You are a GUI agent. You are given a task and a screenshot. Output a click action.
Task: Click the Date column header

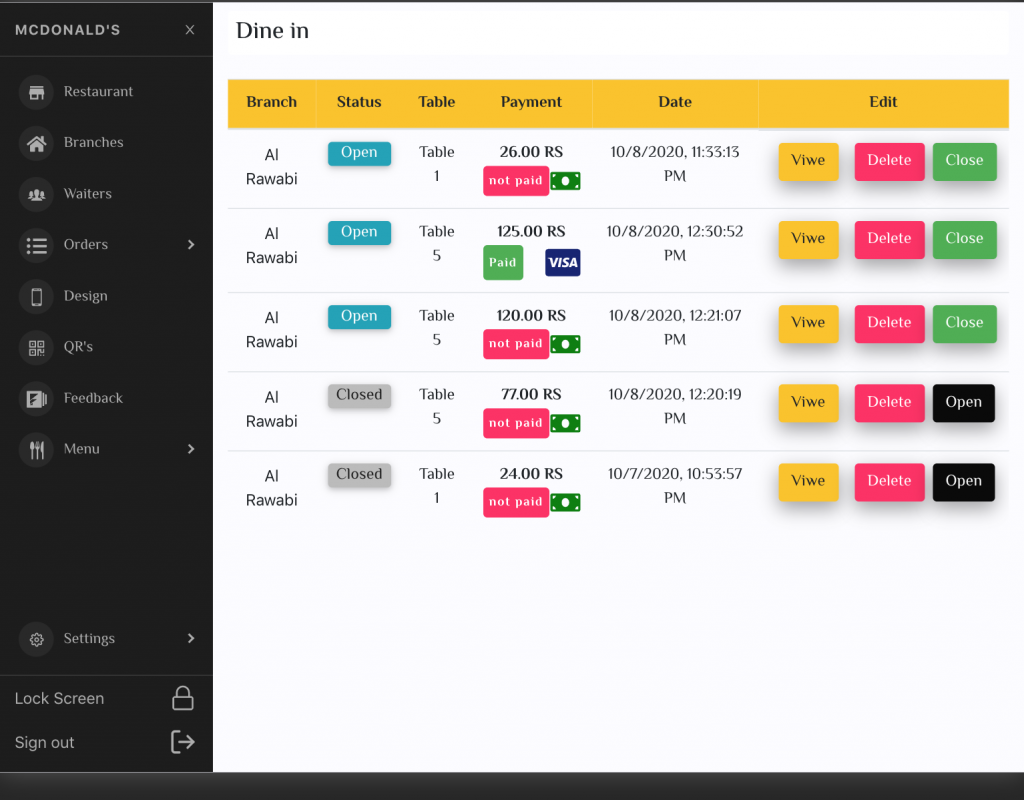tap(675, 103)
